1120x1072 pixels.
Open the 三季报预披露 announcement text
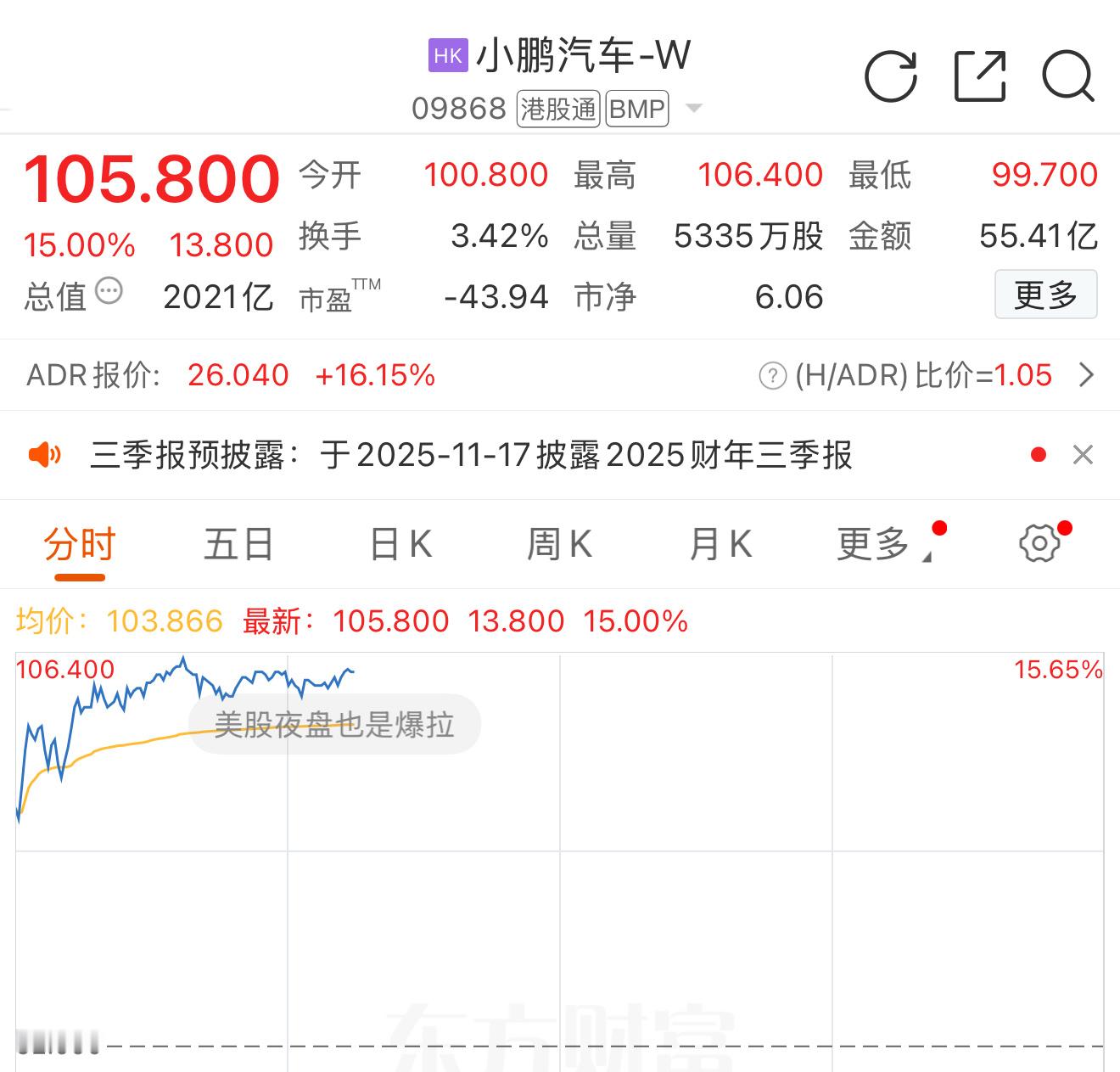coord(471,455)
